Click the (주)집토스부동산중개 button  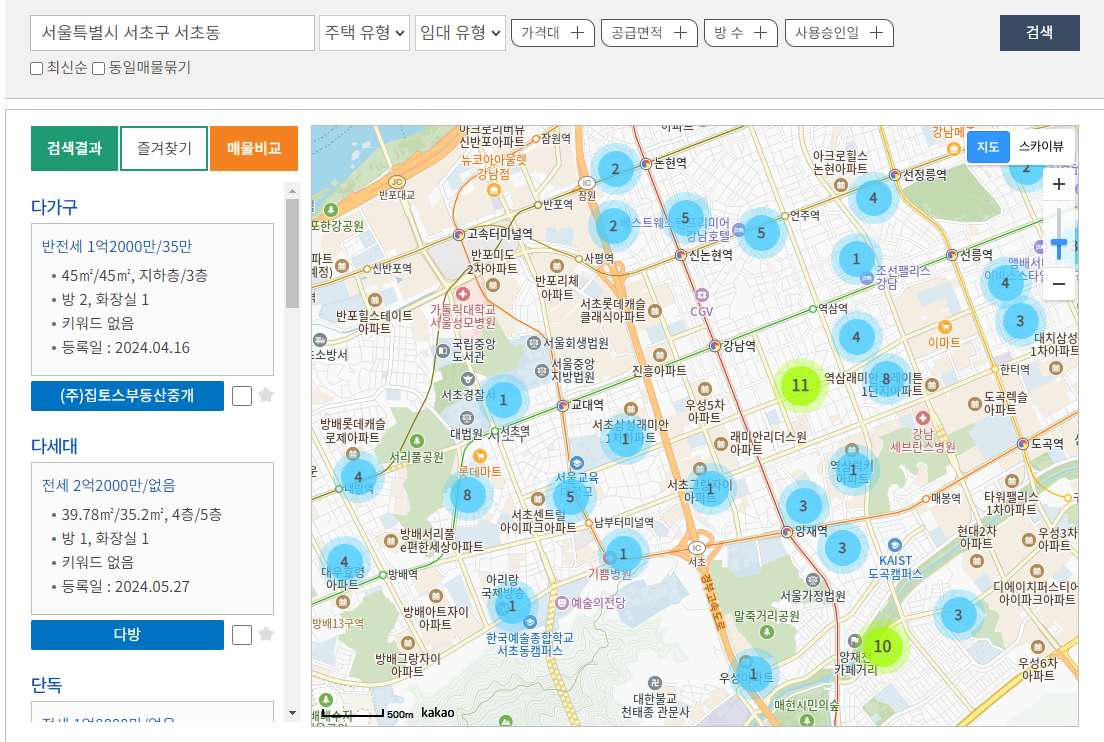[127, 396]
